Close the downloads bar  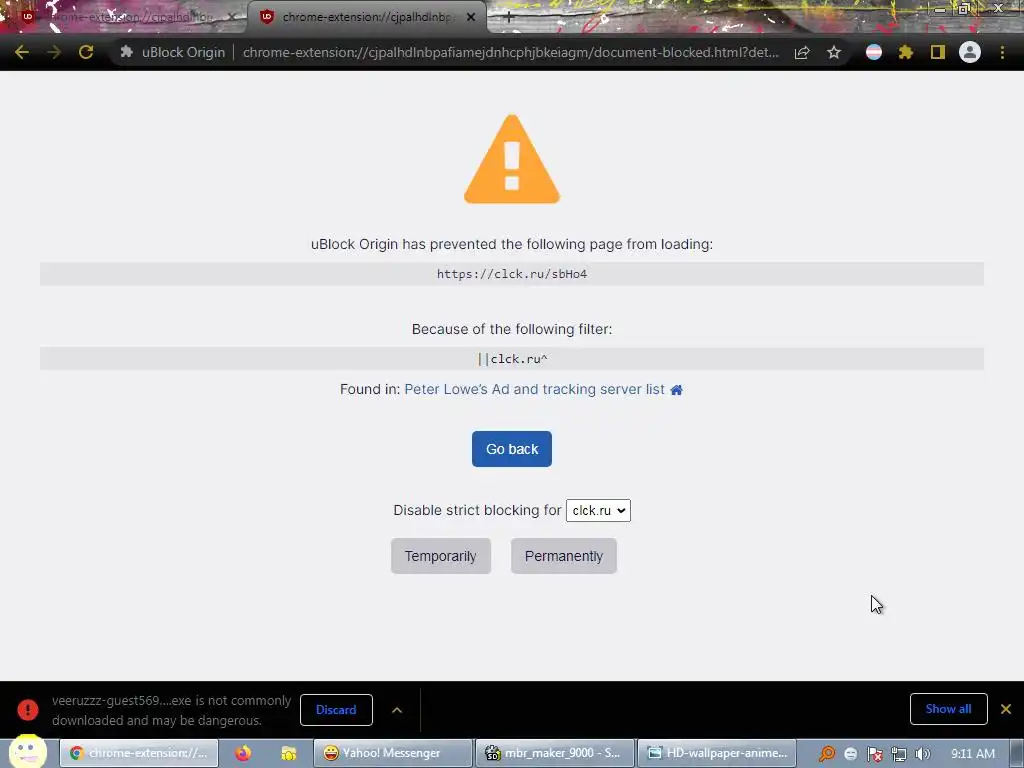(1006, 709)
